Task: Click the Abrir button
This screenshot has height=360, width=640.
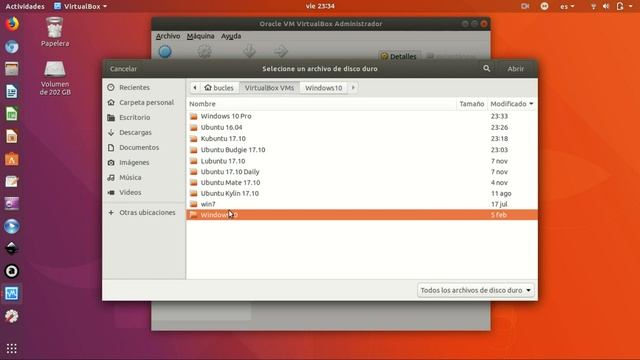Action: [516, 69]
